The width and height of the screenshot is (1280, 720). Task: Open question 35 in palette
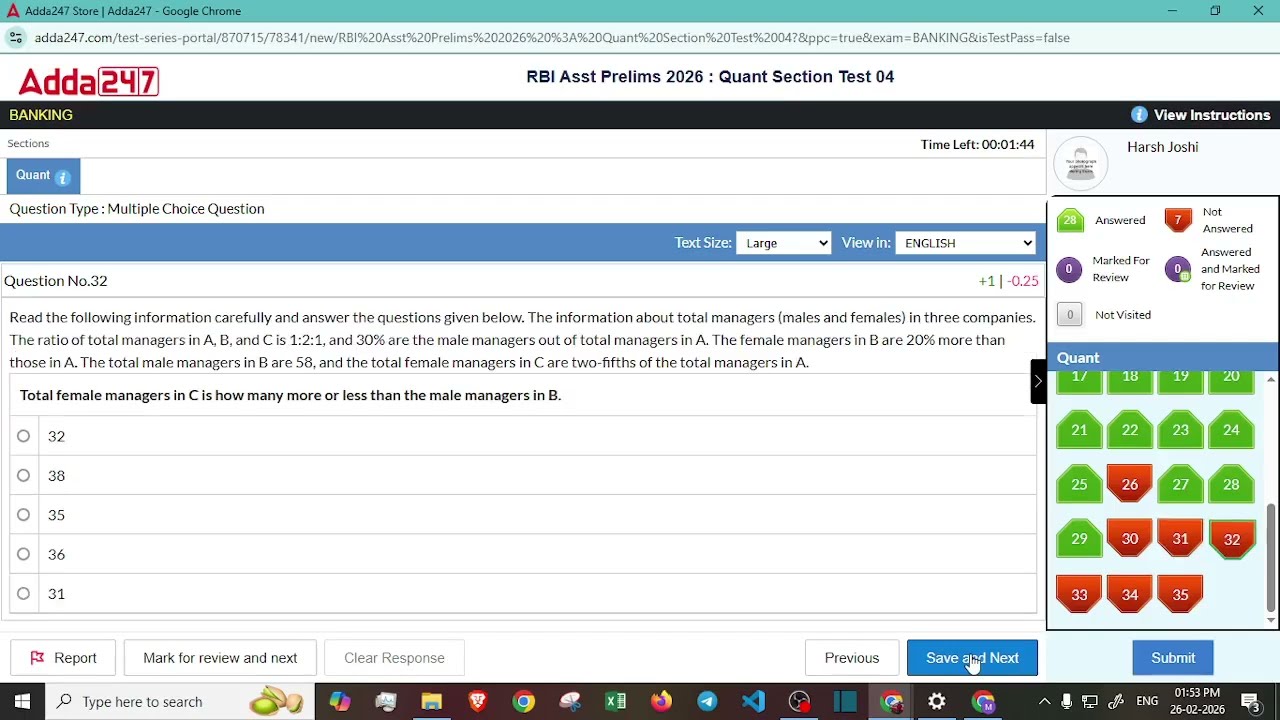[x=1181, y=595]
